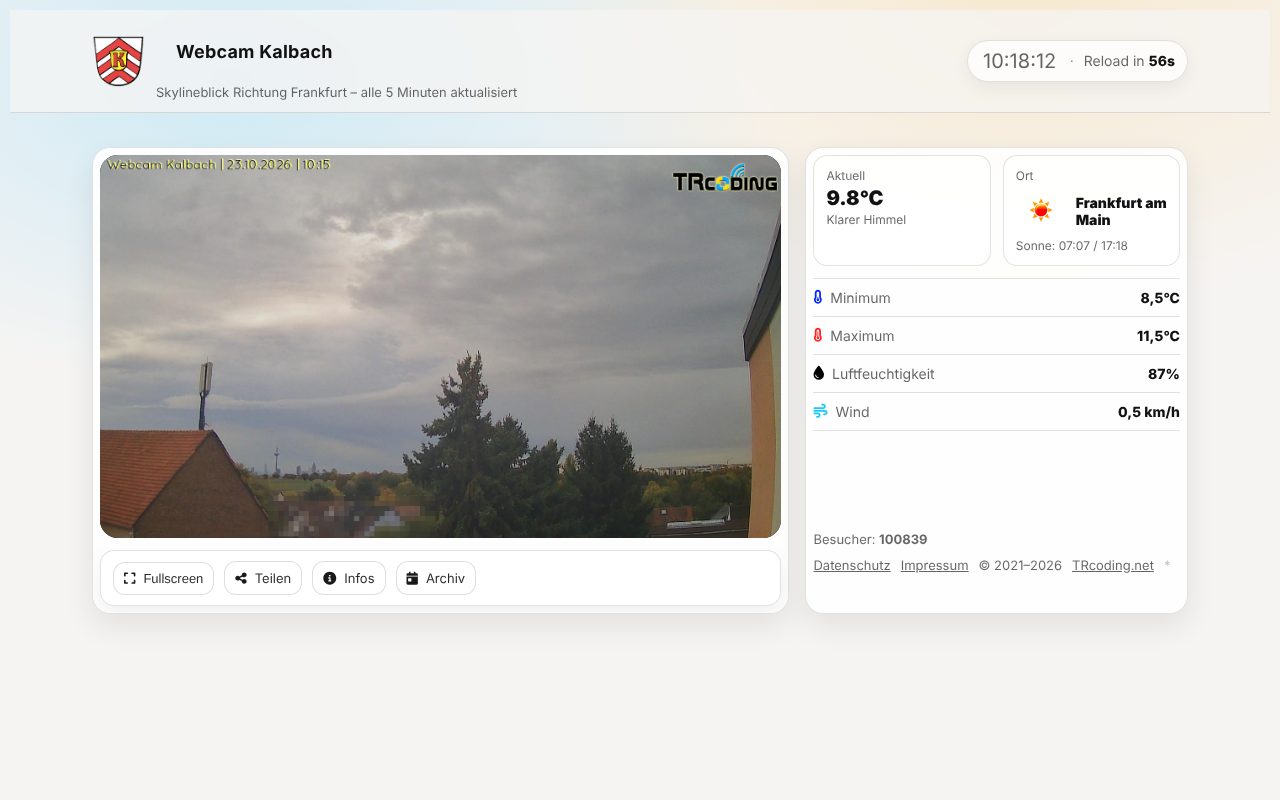Click the sun weather icon
Screen dimensions: 1280x800
pos(1041,211)
